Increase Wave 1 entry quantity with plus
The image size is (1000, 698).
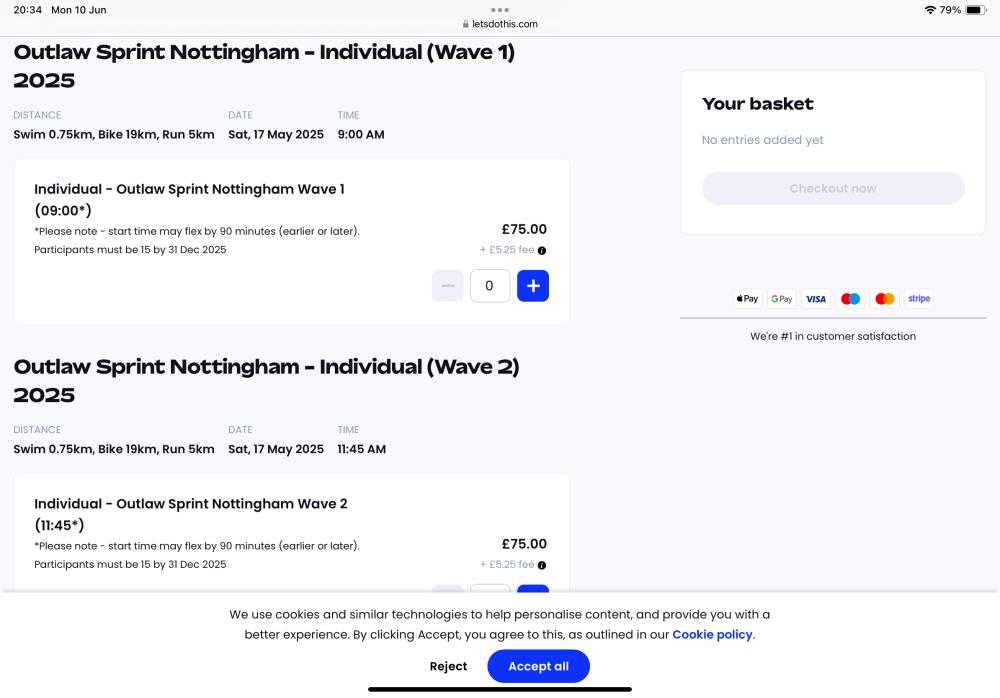pos(533,286)
